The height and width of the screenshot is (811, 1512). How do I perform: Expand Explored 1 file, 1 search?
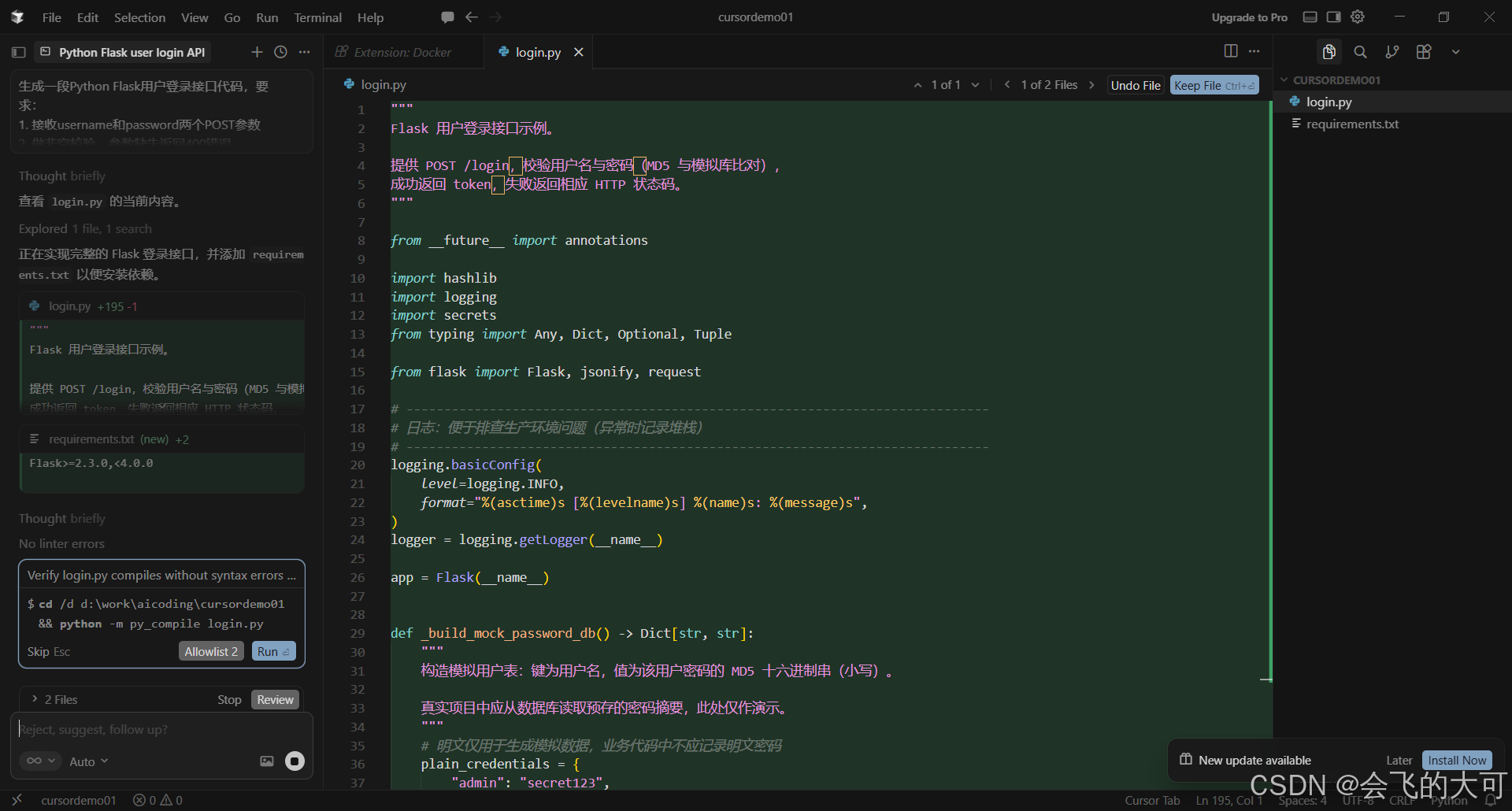(x=85, y=228)
